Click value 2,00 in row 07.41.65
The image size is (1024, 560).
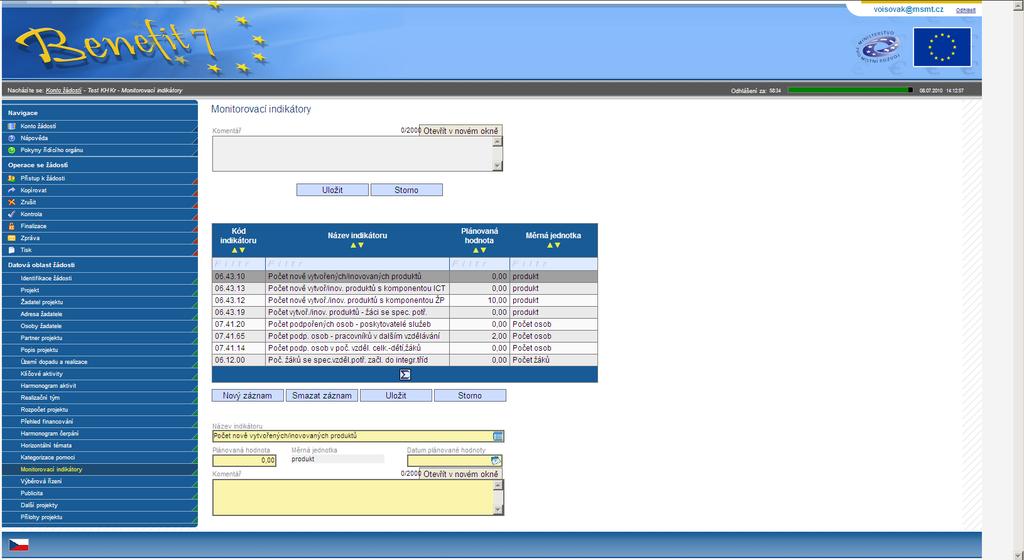(x=499, y=336)
